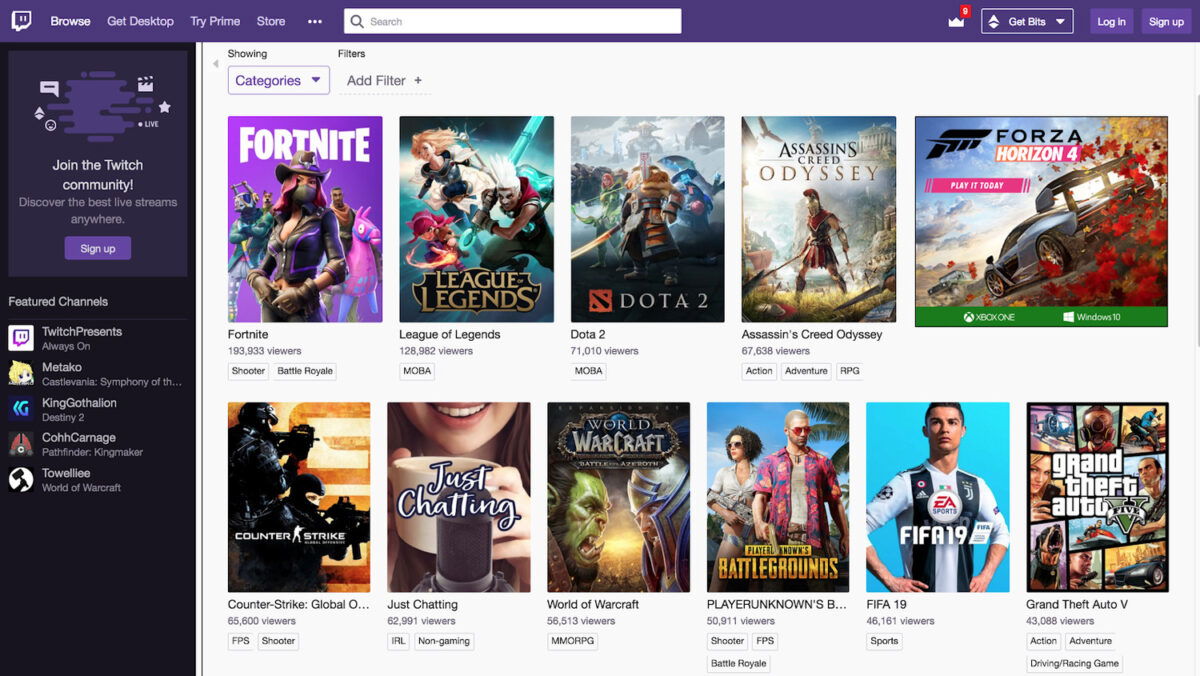Screen dimensions: 1200x676
Task: Toggle the Battle Royale tag under PLAYERUNKNOWN'S BATTLEGROUNDS
Action: 738,663
